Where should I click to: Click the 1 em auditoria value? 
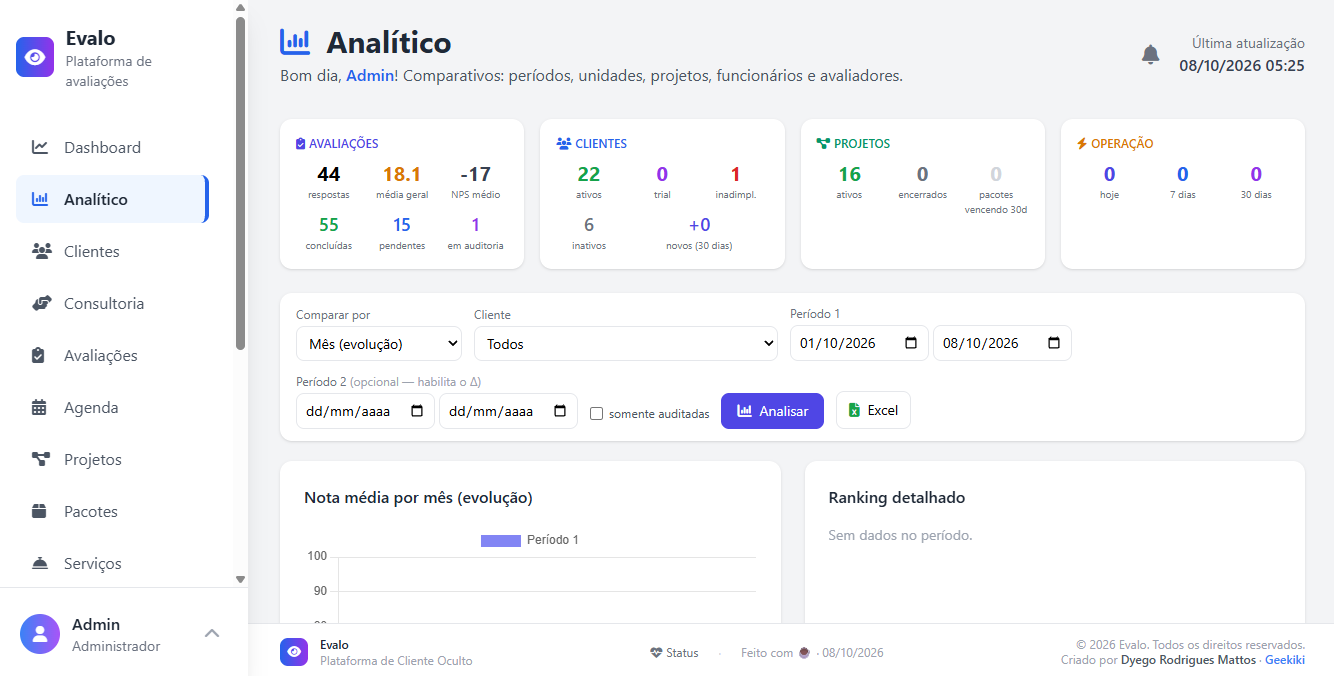[x=475, y=225]
